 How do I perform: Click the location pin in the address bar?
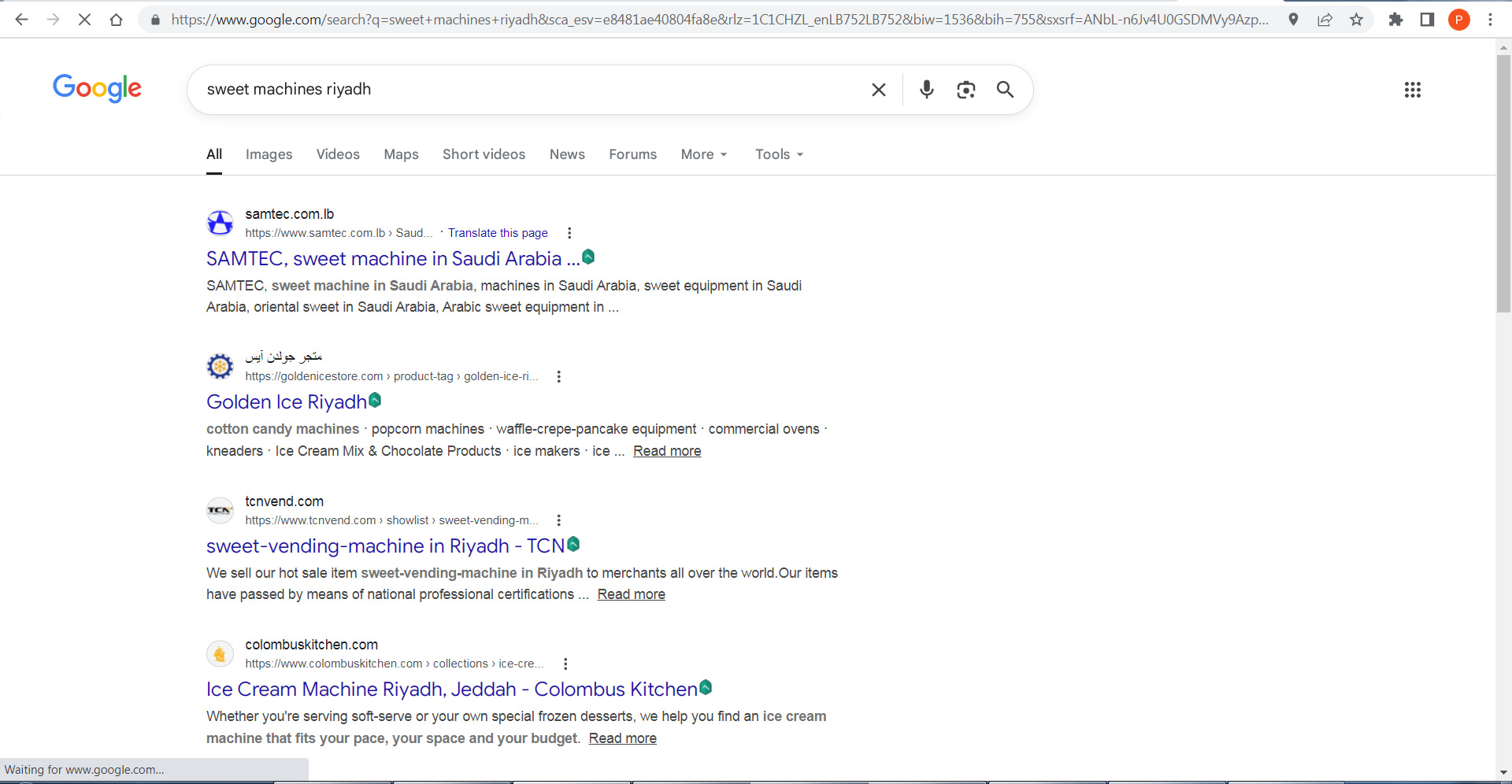[x=1293, y=20]
